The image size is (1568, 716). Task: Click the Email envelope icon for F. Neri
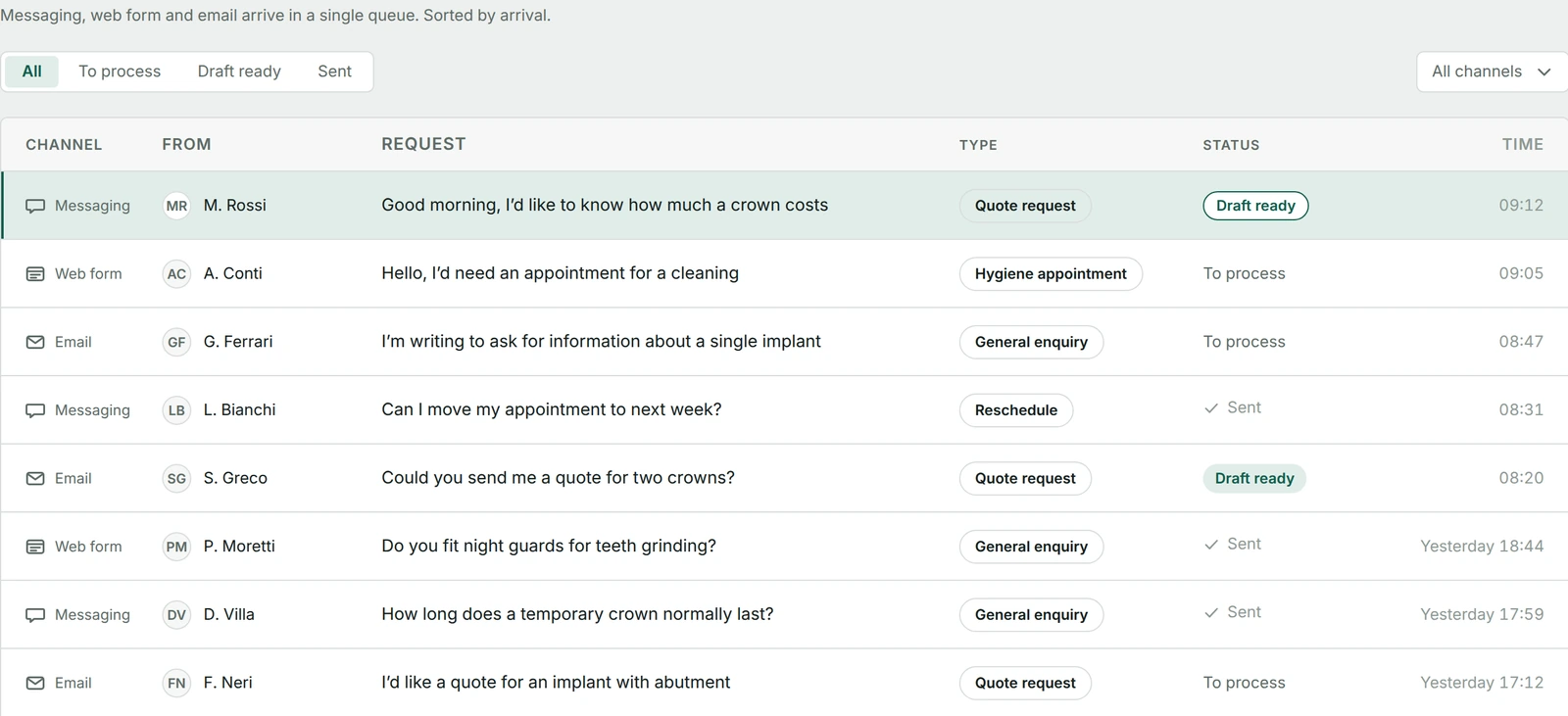pos(35,683)
